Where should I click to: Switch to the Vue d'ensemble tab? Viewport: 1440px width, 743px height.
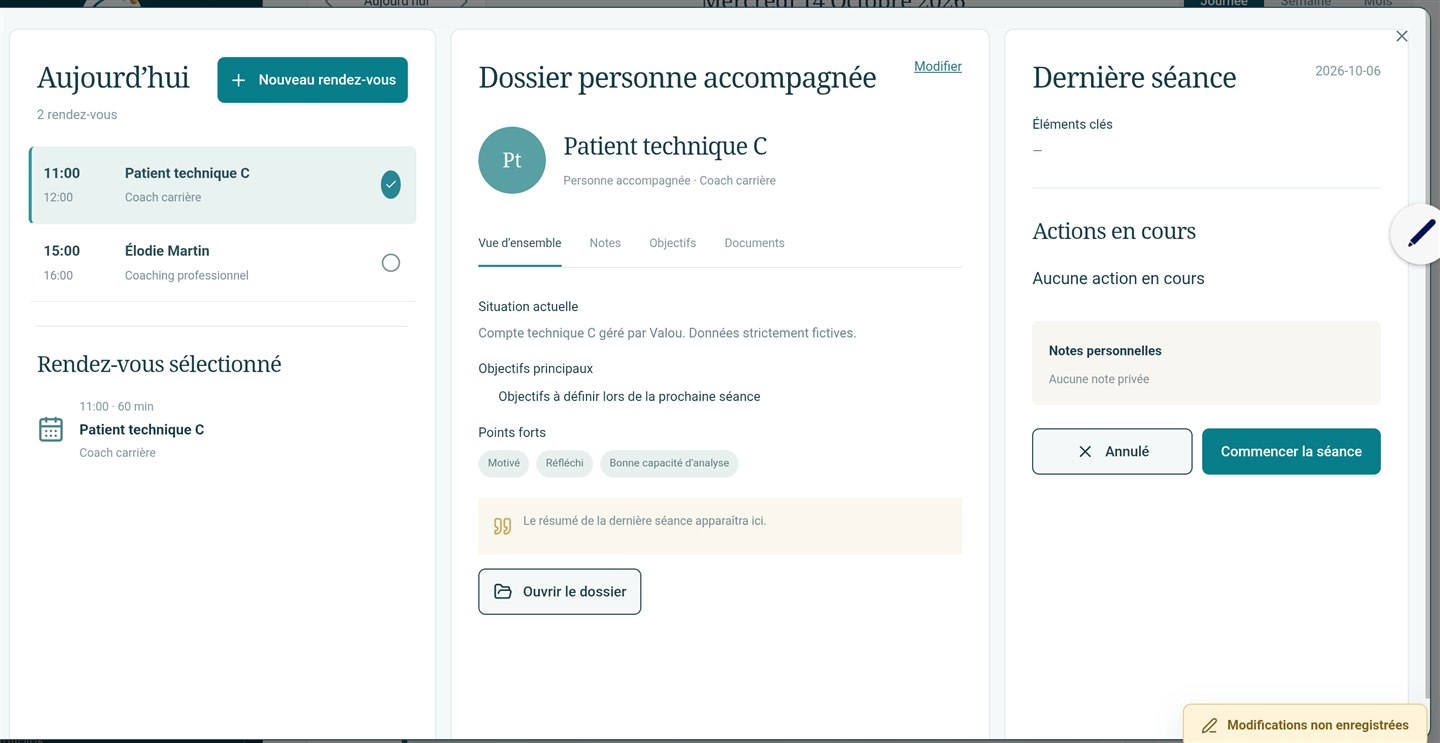pyautogui.click(x=520, y=243)
